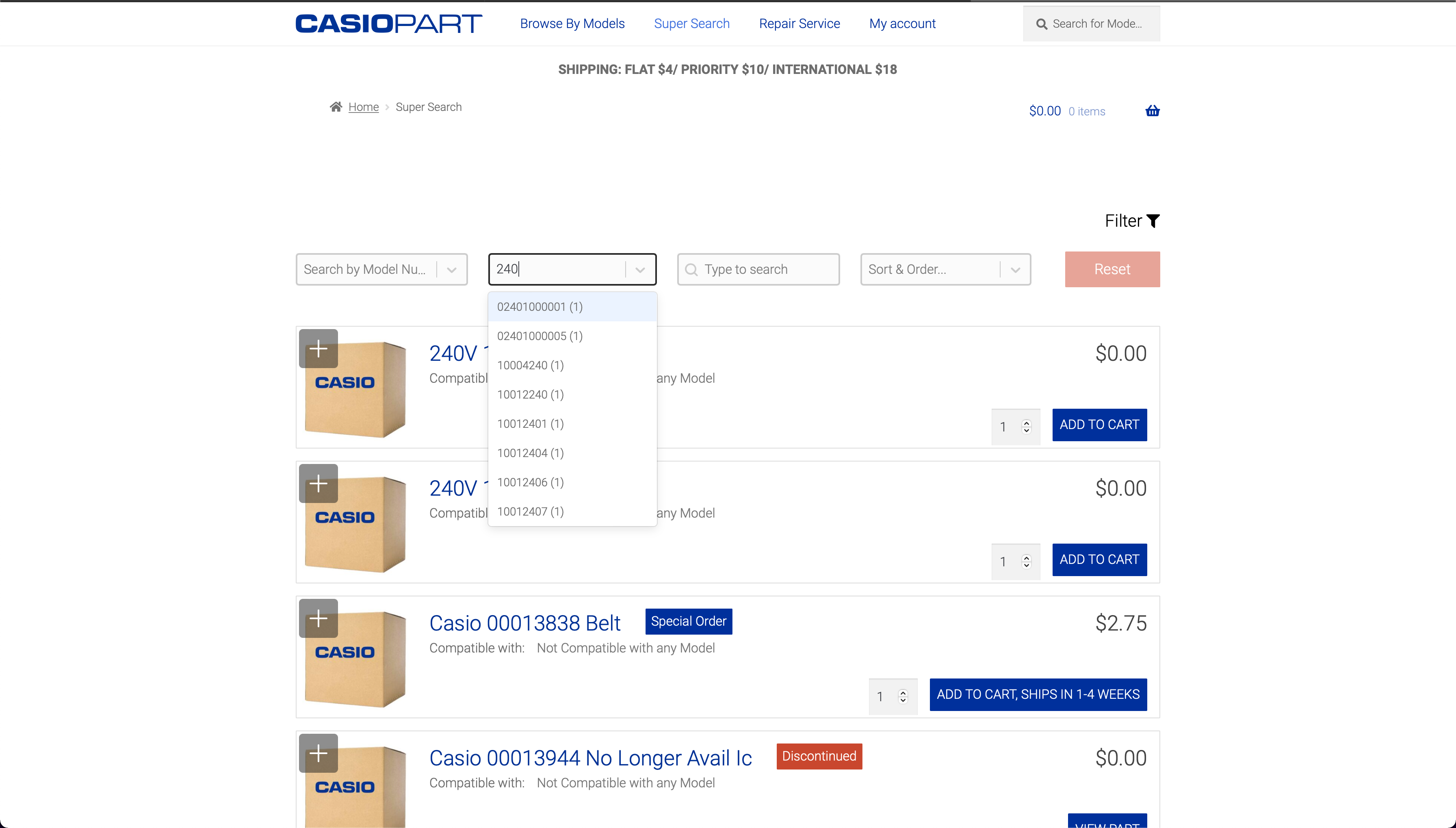Select option 02401000001 (1)
The width and height of the screenshot is (1456, 828).
click(x=572, y=307)
